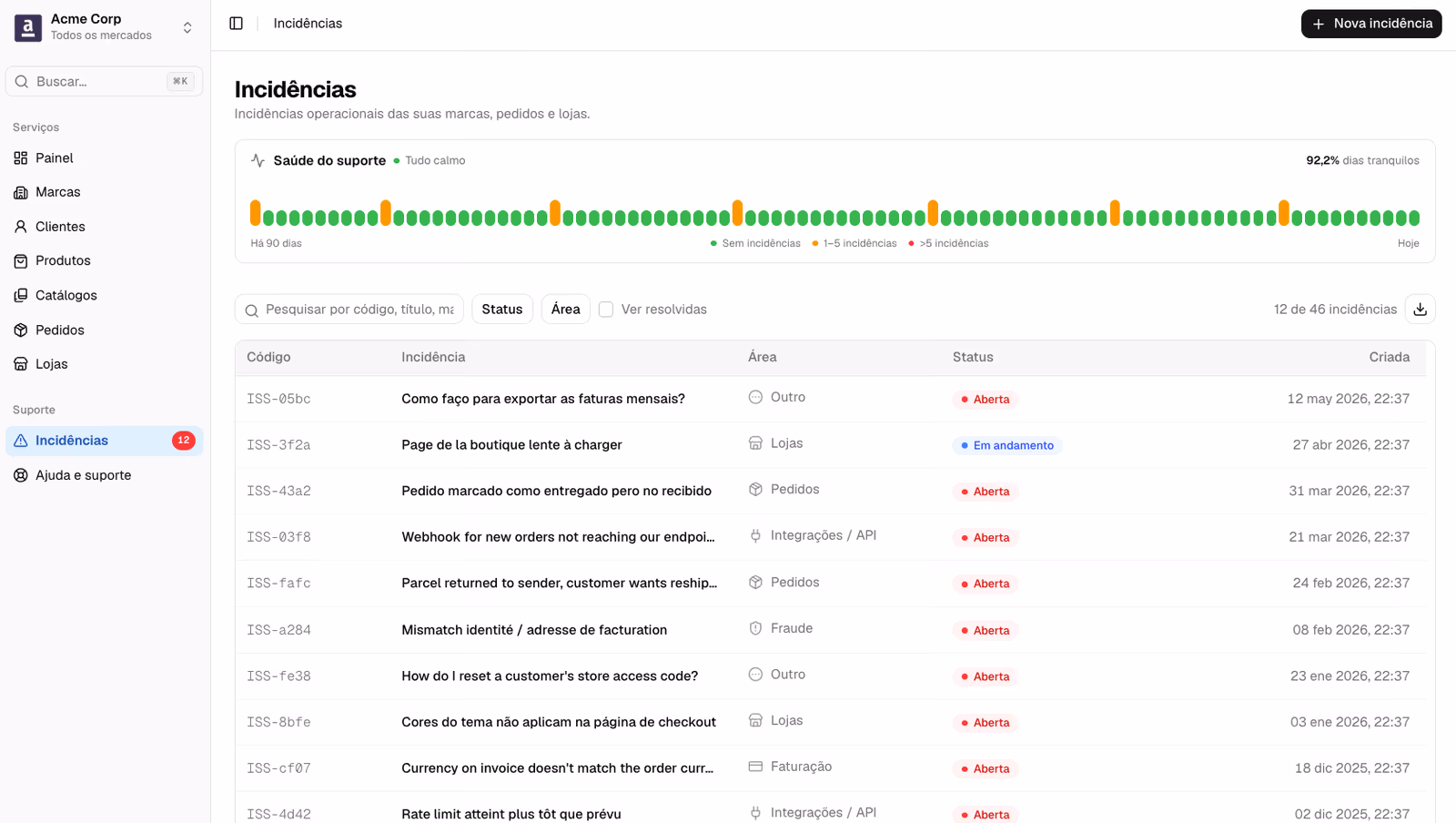Toggle the sidebar panel icon
Viewport: 1456px width, 823px height.
click(237, 24)
